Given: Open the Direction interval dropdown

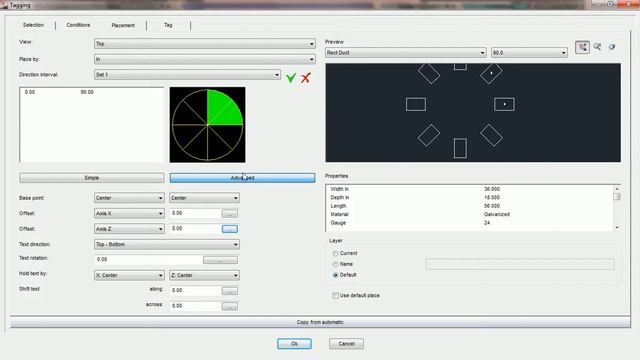Looking at the screenshot, I should 187,75.
